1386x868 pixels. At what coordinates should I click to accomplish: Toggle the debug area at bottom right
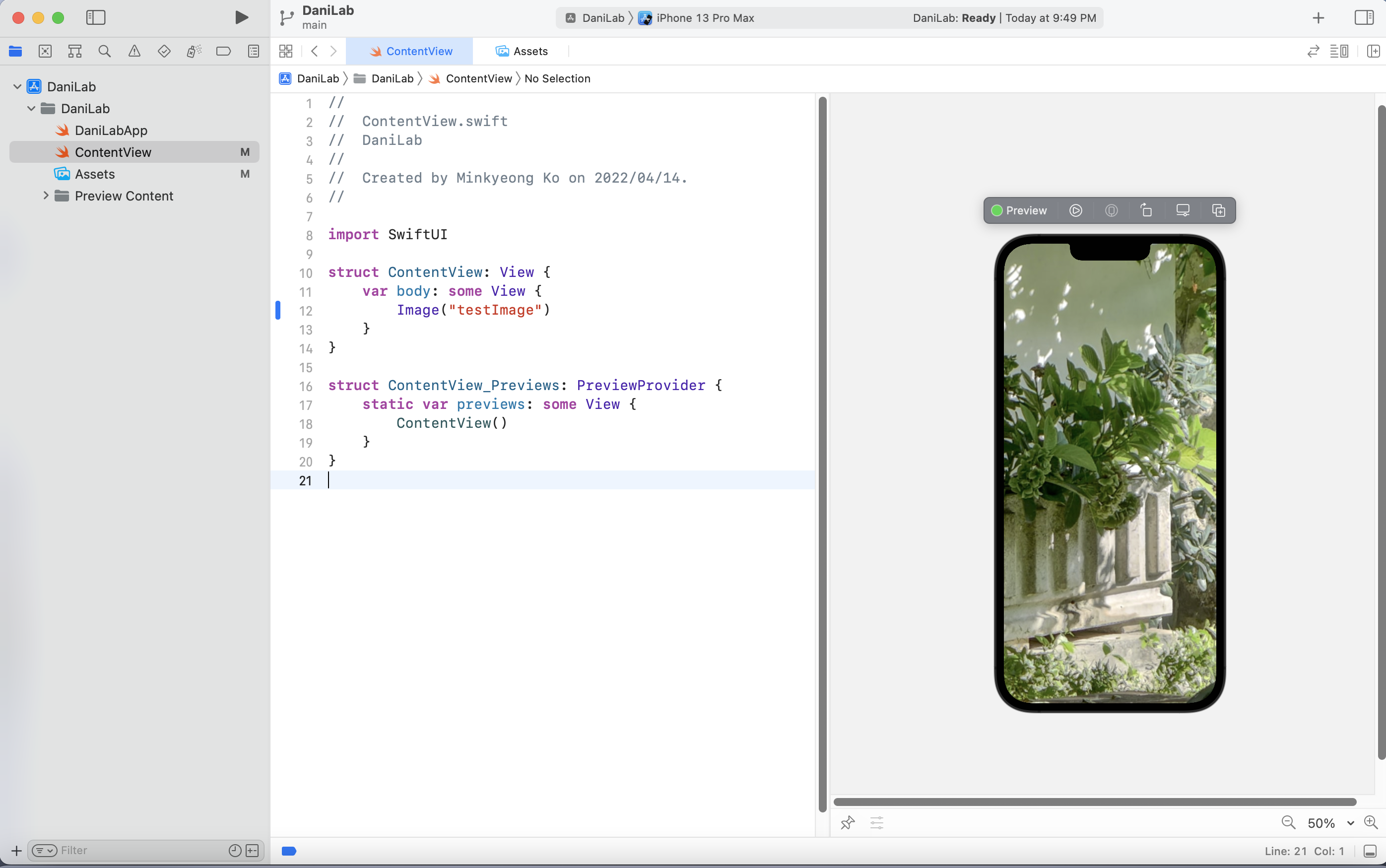pyautogui.click(x=1370, y=851)
